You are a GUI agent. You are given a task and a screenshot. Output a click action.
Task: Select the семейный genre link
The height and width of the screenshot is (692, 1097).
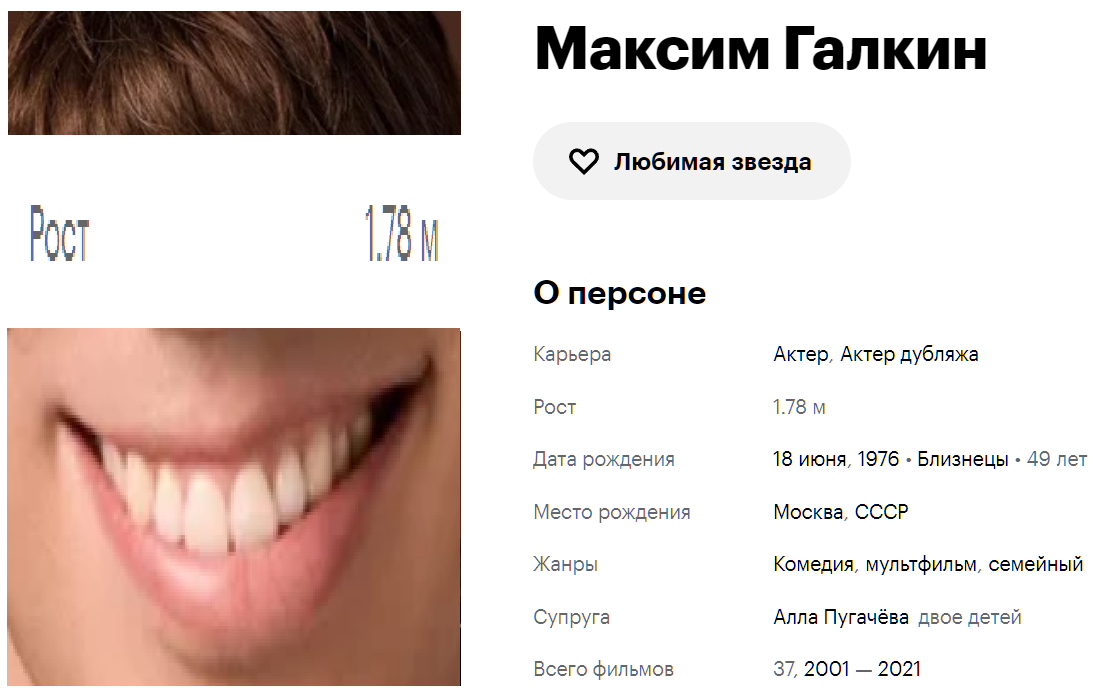coord(1035,565)
